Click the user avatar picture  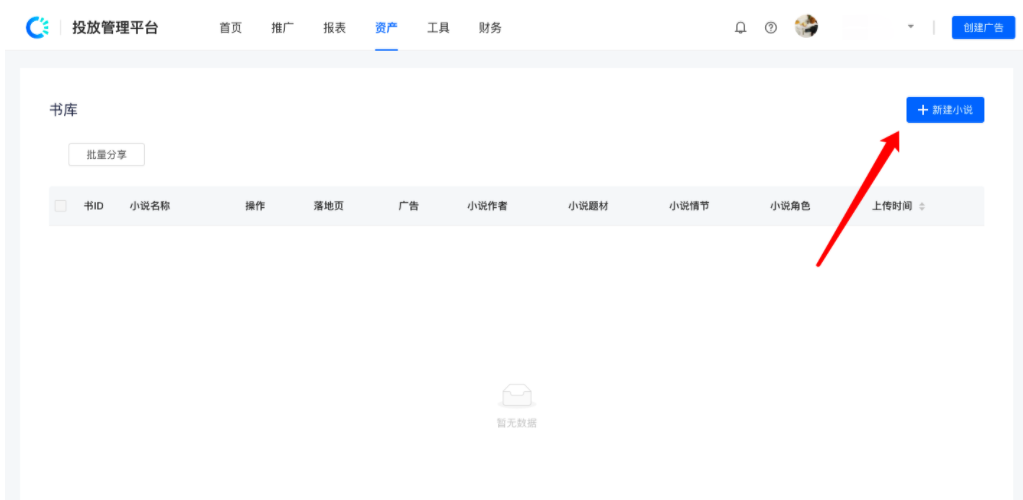(806, 27)
